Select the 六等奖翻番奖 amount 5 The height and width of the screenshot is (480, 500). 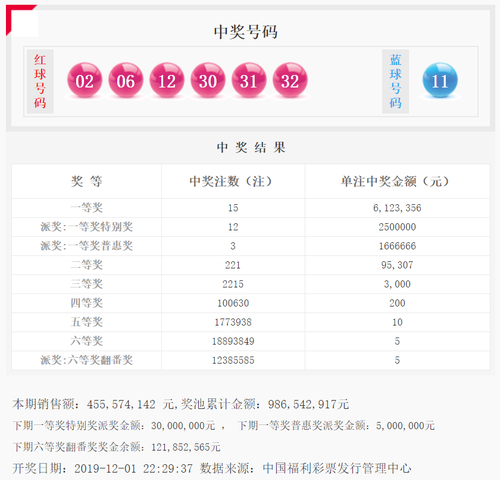tap(397, 360)
